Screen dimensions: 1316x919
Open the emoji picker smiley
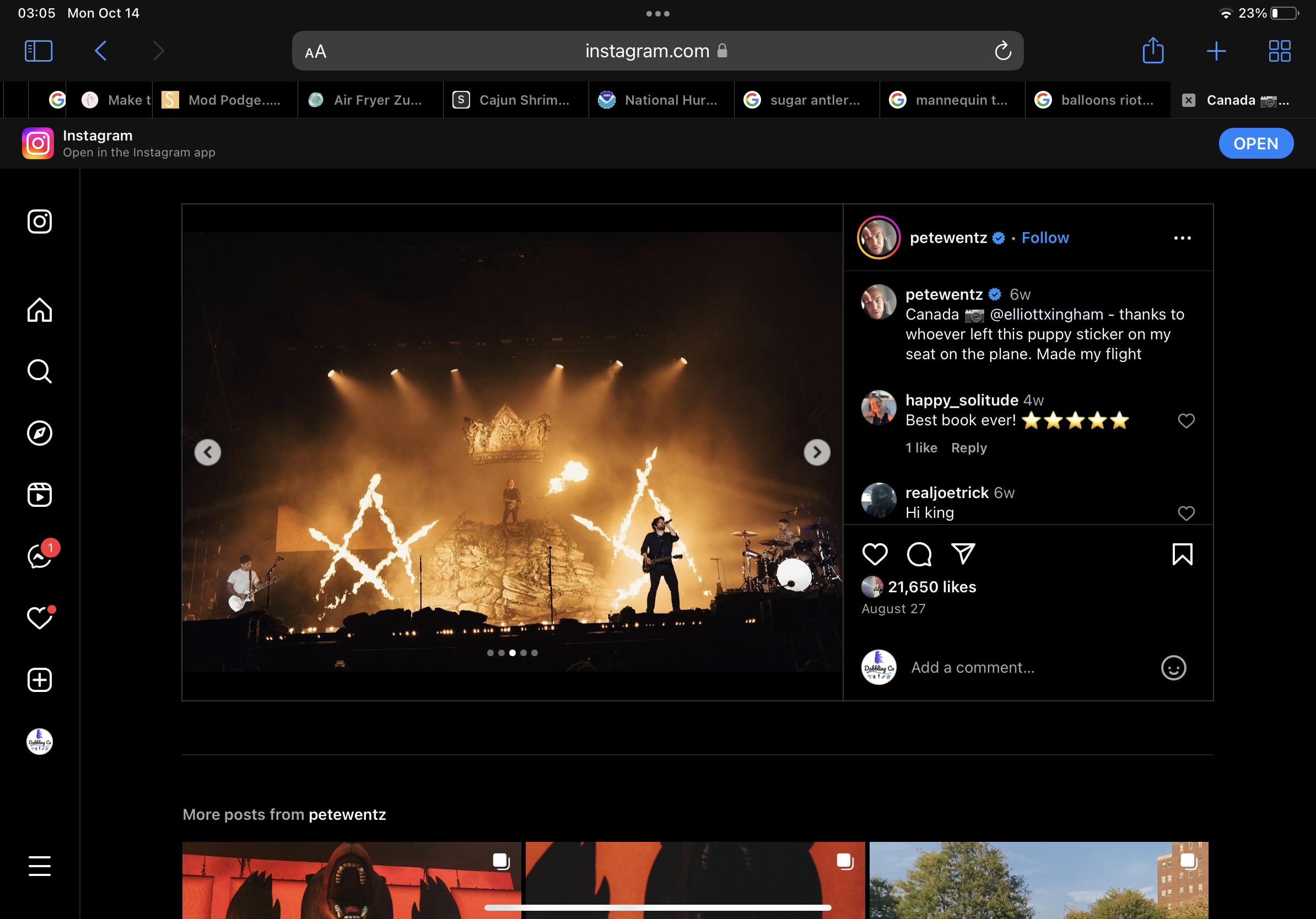click(x=1173, y=667)
